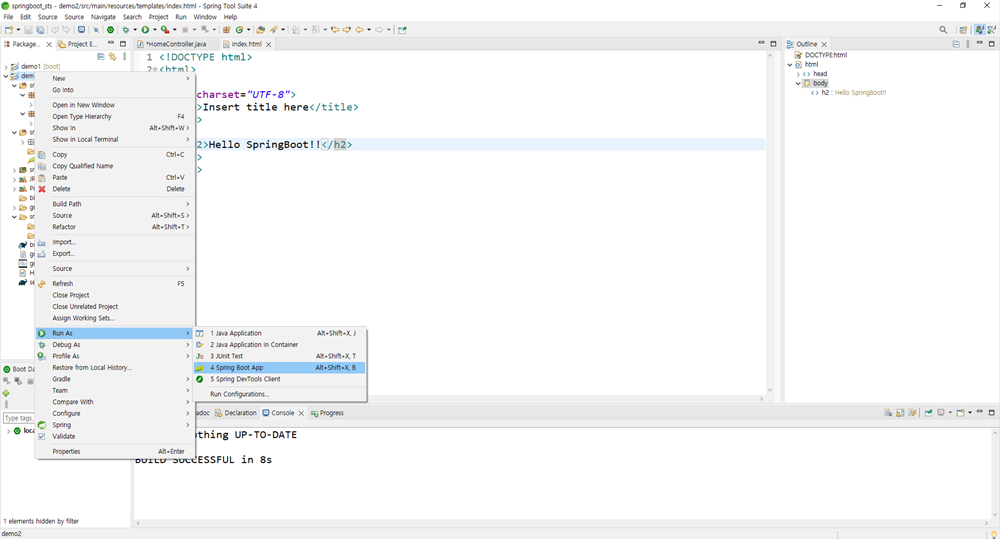Choose Delete in context menu

(x=115, y=189)
